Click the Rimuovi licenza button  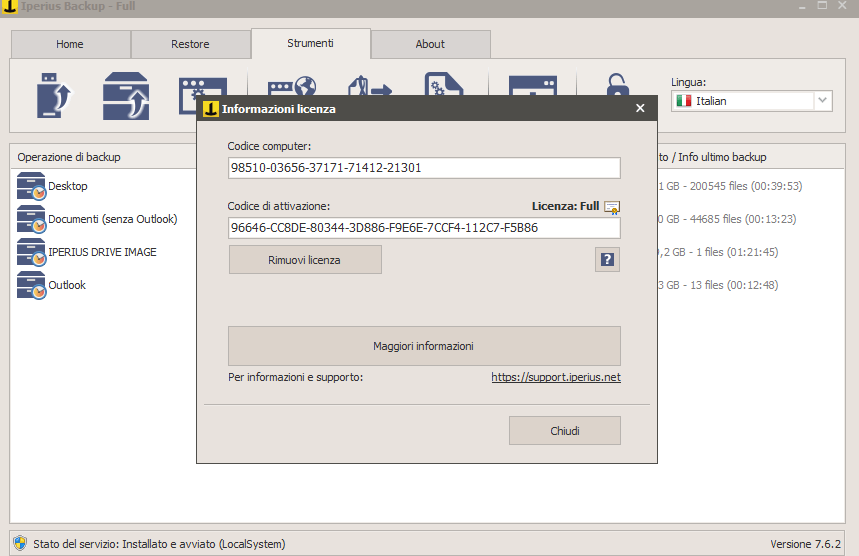[305, 260]
